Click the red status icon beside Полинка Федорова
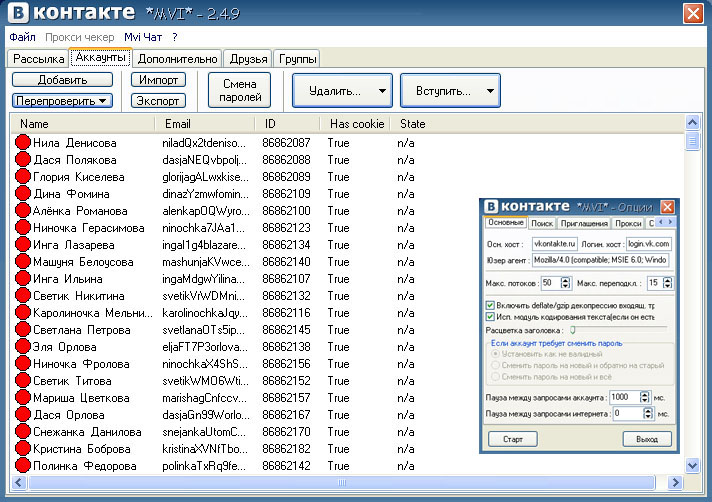Screen dimensions: 712x502 click(22, 466)
